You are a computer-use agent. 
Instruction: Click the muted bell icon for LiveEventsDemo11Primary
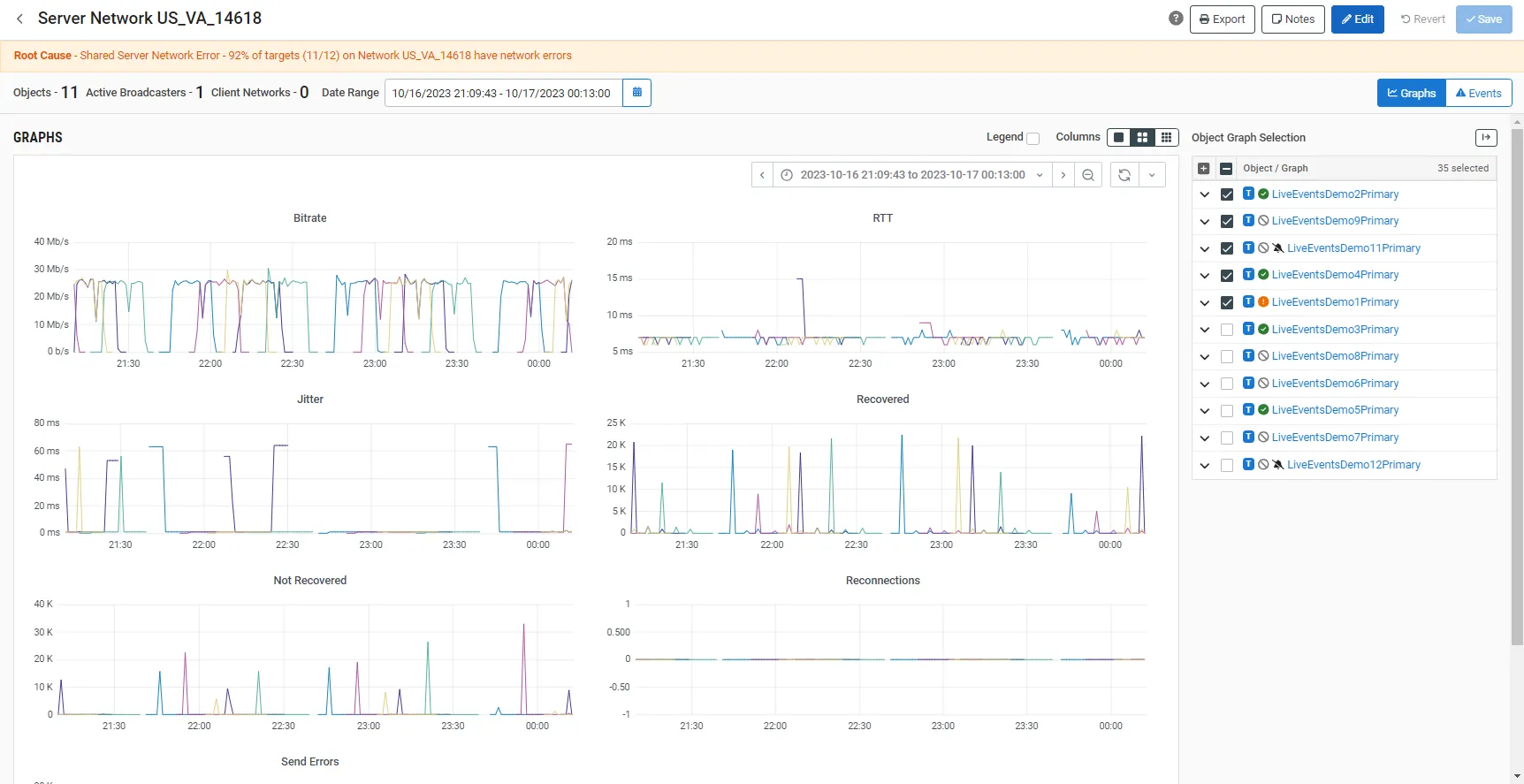(1278, 248)
